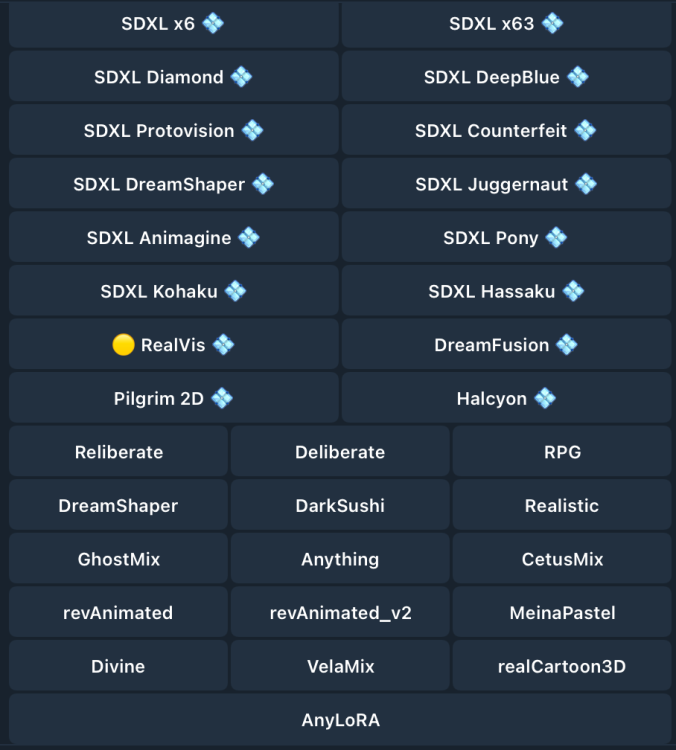Select the SDXL Animagine model
This screenshot has height=750, width=676.
point(173,238)
